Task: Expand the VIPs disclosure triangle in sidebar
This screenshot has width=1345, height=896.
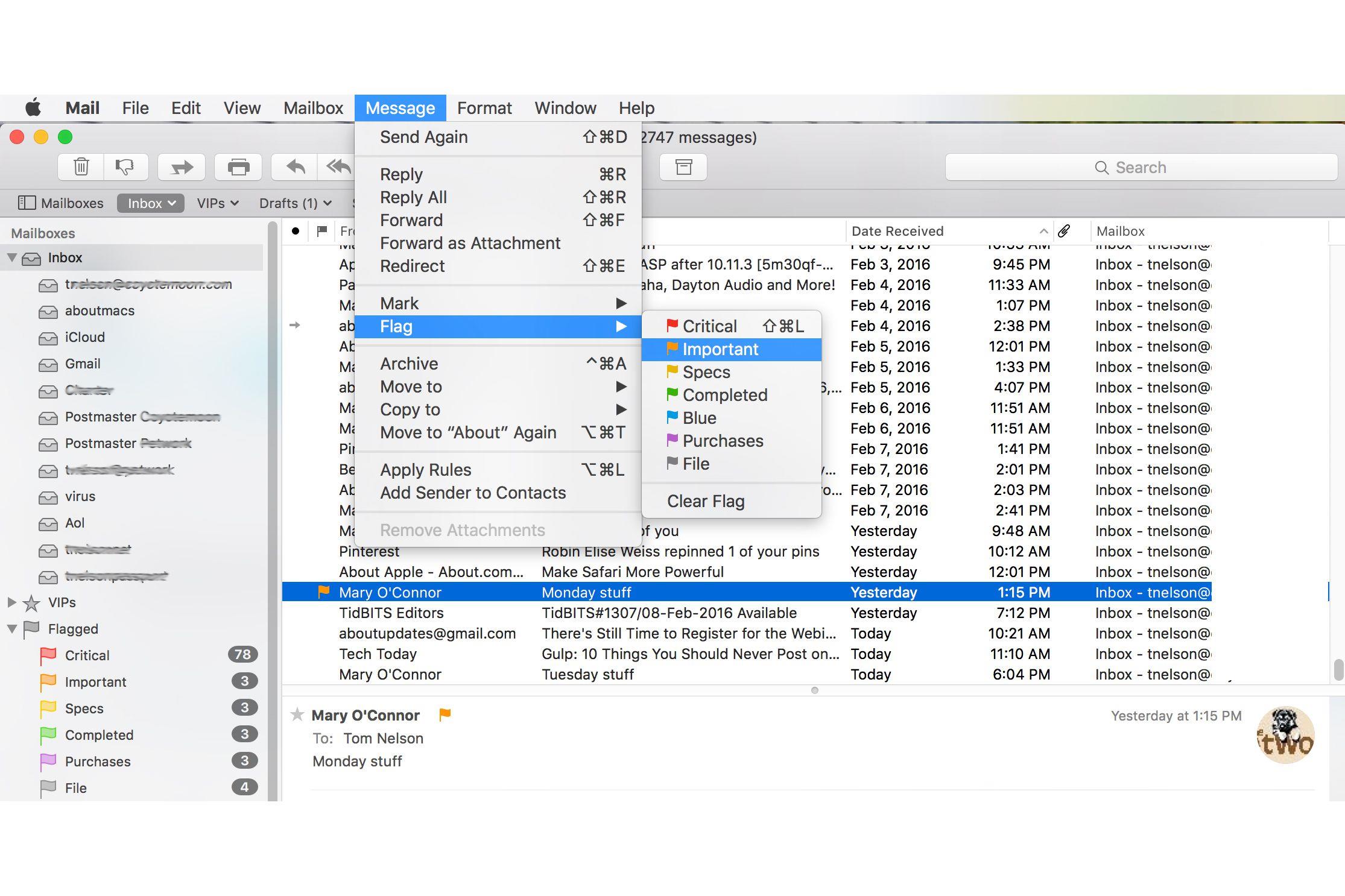Action: click(x=11, y=602)
